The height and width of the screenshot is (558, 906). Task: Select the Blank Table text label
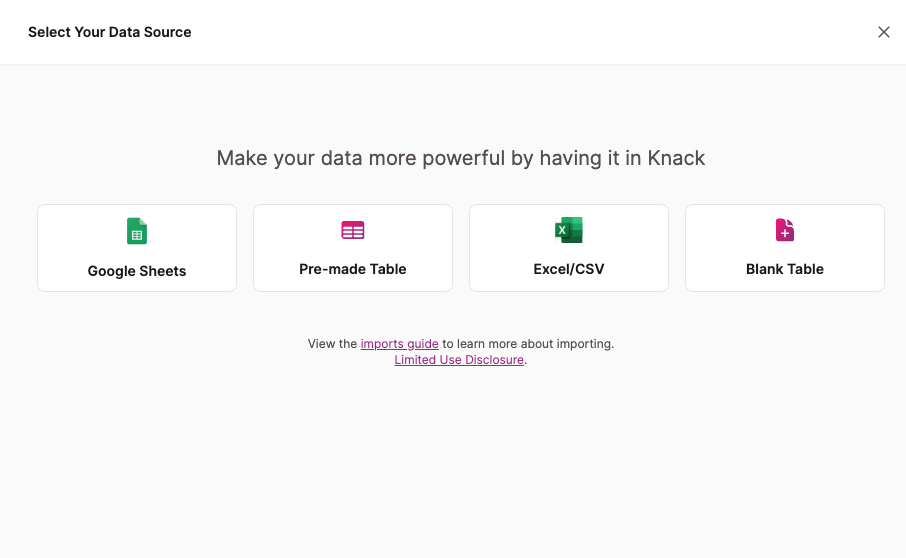785,269
